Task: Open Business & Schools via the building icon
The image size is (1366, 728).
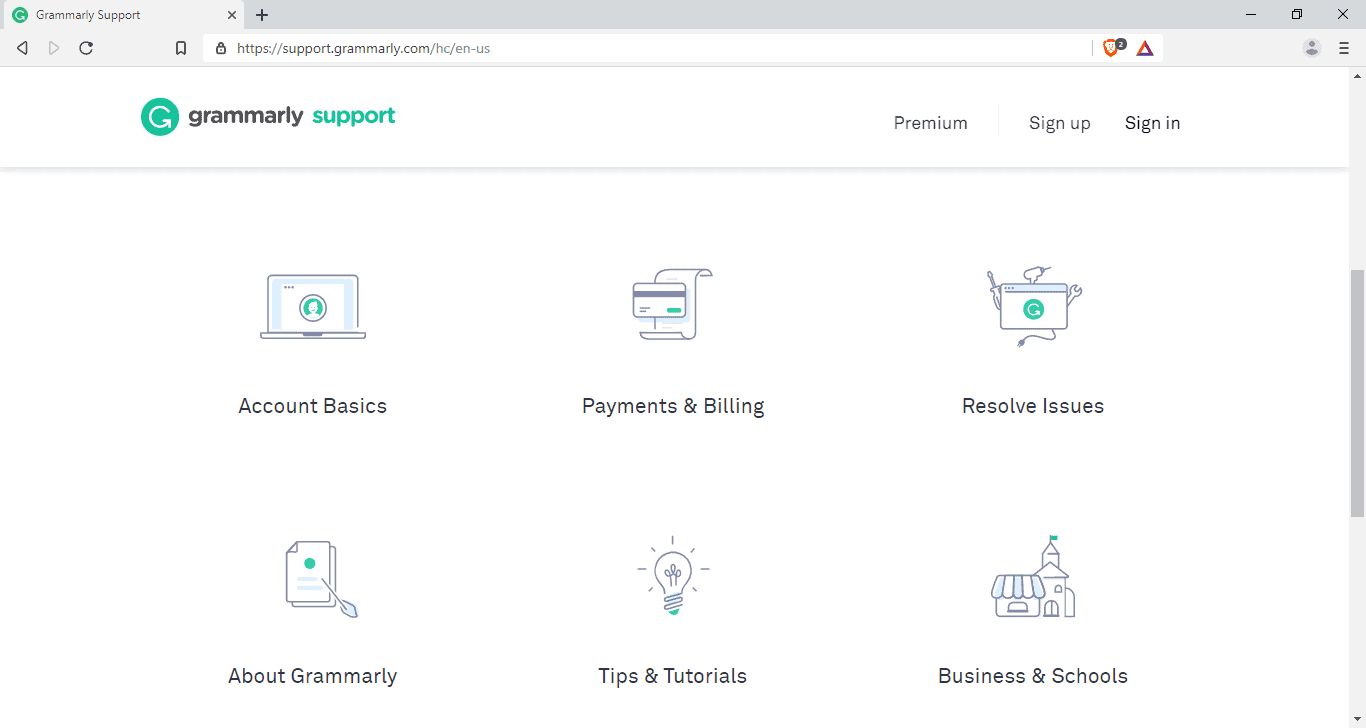Action: pos(1033,576)
